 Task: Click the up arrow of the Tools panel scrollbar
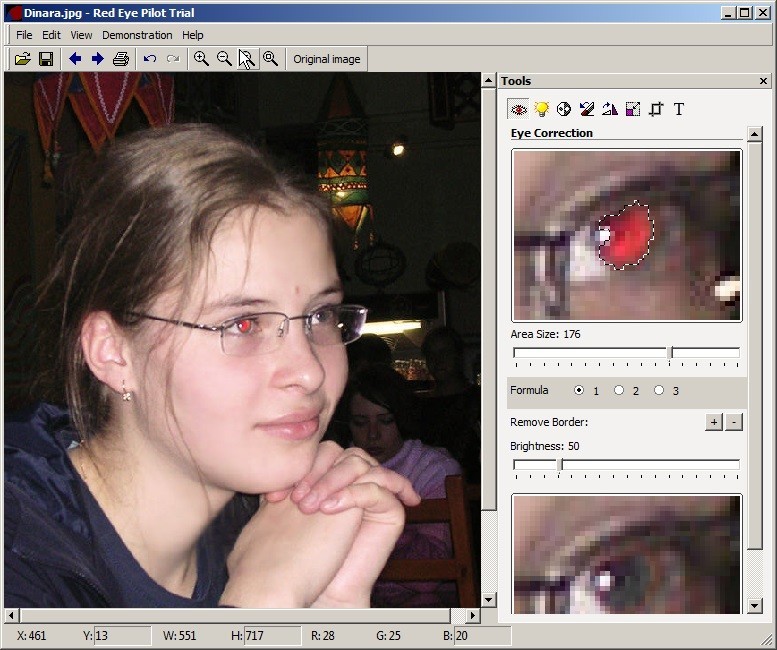click(754, 134)
